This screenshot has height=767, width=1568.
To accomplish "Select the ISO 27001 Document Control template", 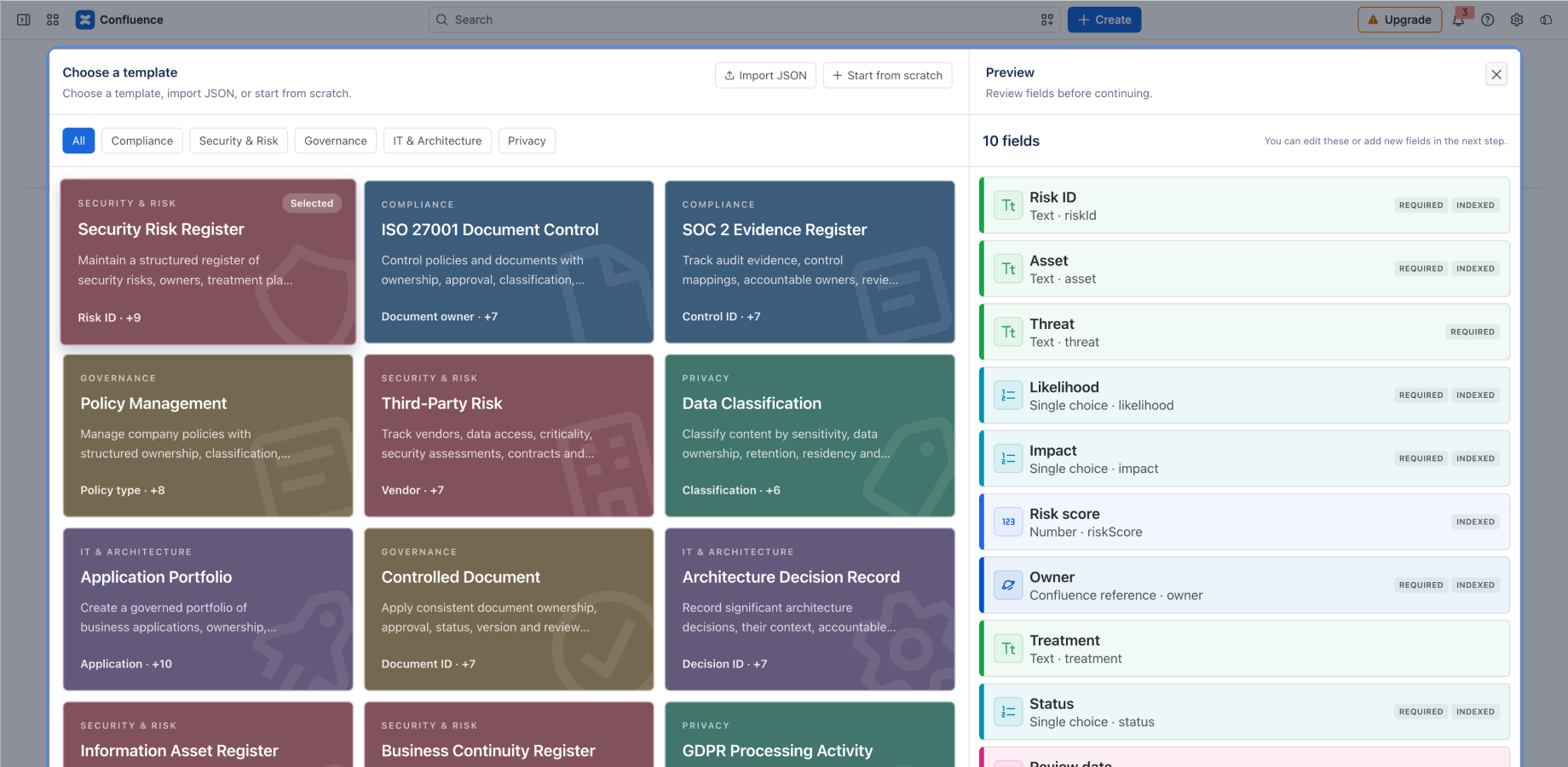I will point(509,262).
